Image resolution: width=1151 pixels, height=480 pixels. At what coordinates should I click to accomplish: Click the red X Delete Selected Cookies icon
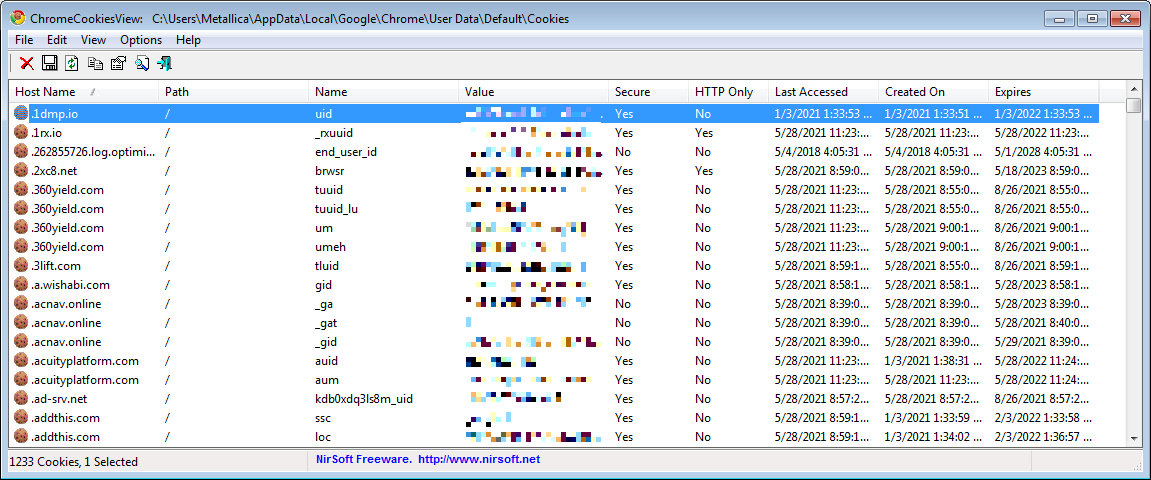tap(27, 64)
